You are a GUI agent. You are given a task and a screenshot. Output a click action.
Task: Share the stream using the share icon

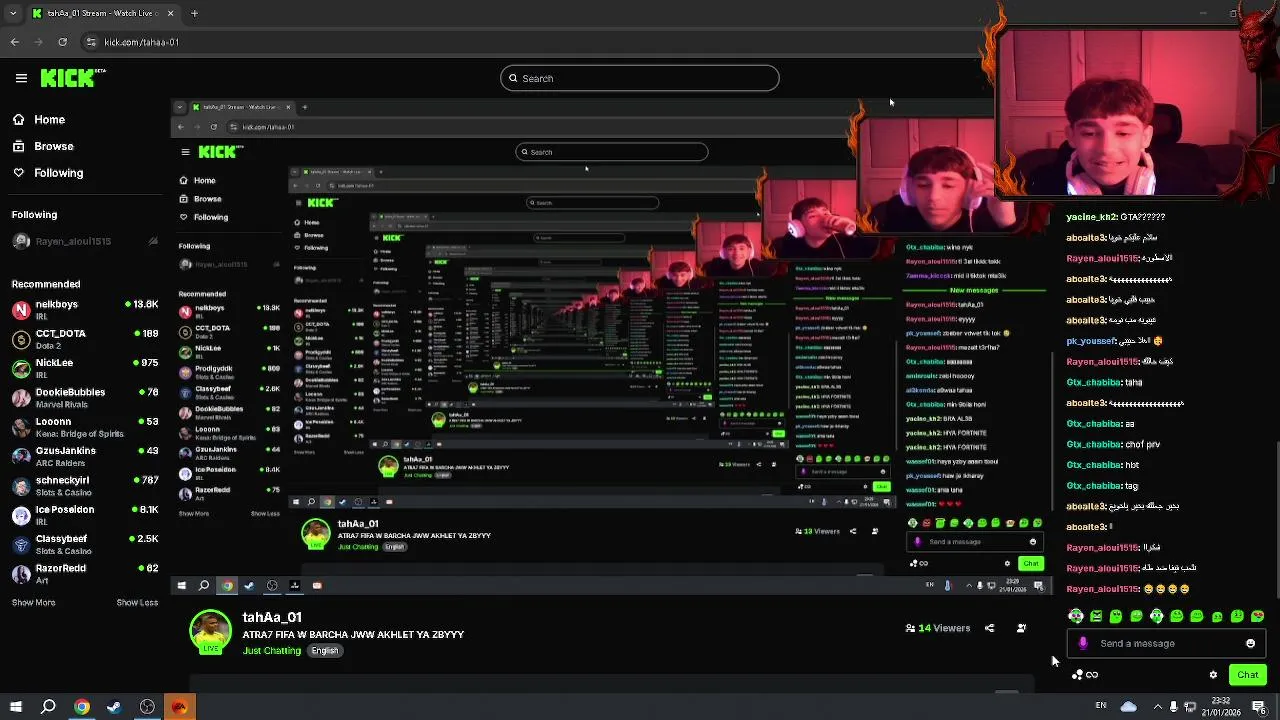989,628
